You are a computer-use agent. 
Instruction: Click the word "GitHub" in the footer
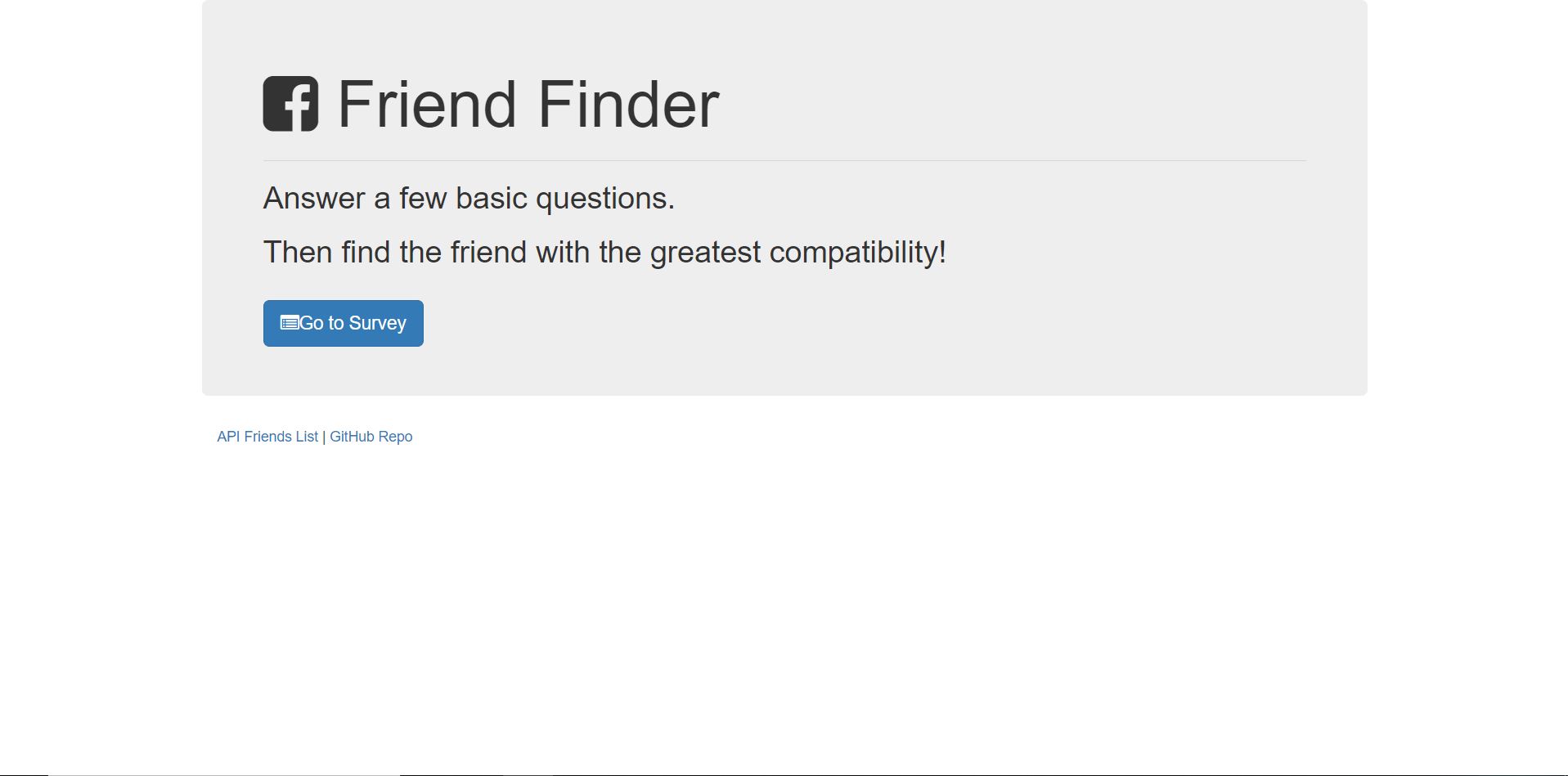click(352, 437)
